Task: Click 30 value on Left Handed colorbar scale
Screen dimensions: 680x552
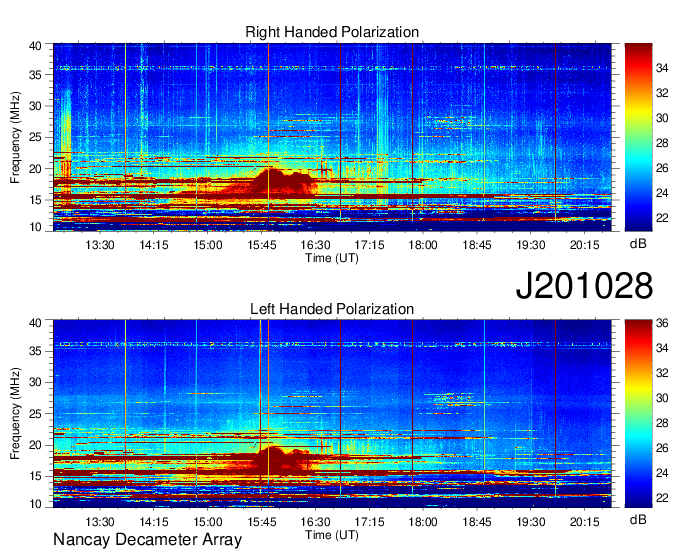Action: point(662,398)
